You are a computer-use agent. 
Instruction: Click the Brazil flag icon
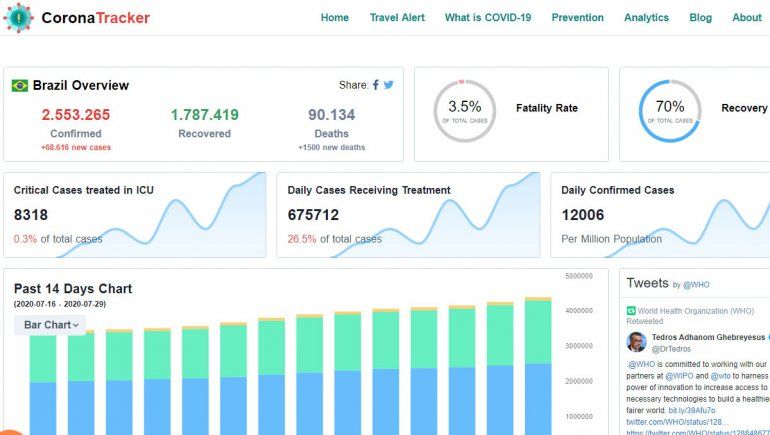[x=20, y=85]
